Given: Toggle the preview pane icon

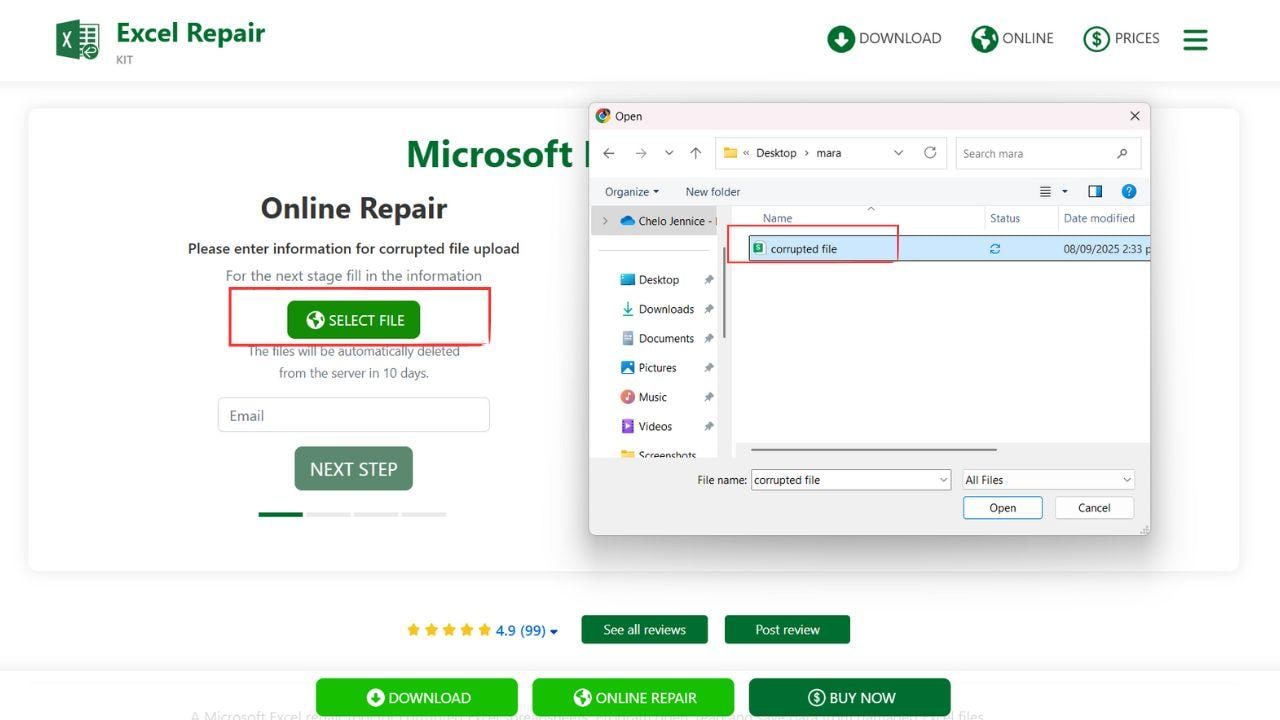Looking at the screenshot, I should [x=1095, y=191].
